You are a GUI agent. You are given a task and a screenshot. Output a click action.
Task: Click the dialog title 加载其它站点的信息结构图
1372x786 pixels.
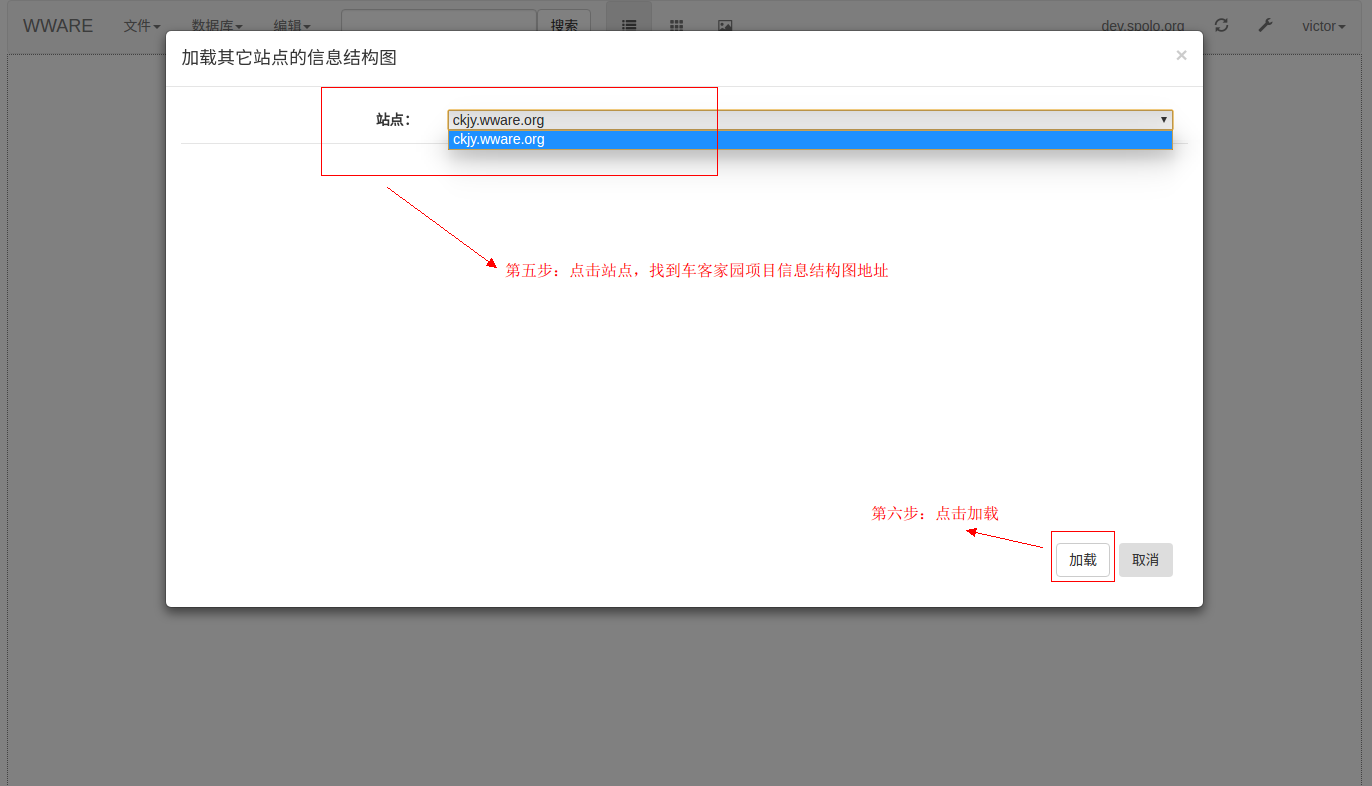(x=289, y=58)
